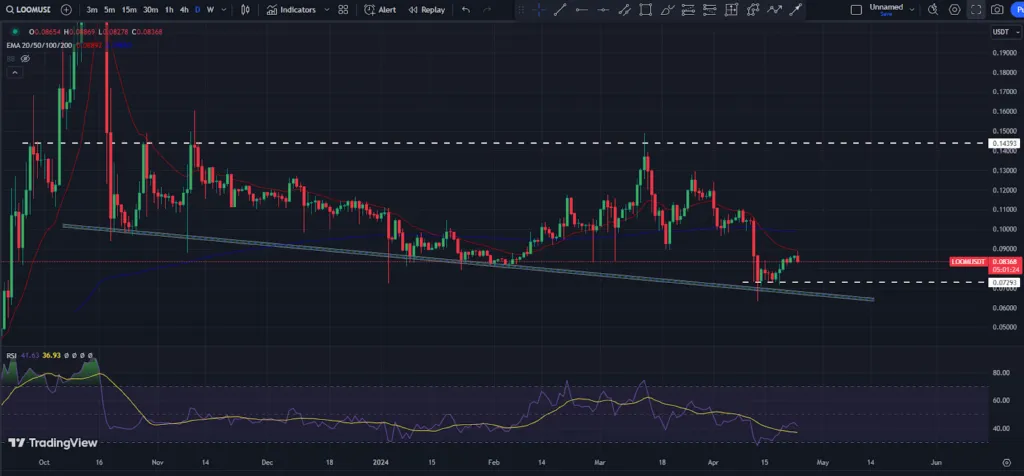Take a chart snapshot with camera icon
This screenshot has width=1024, height=476.
click(997, 10)
